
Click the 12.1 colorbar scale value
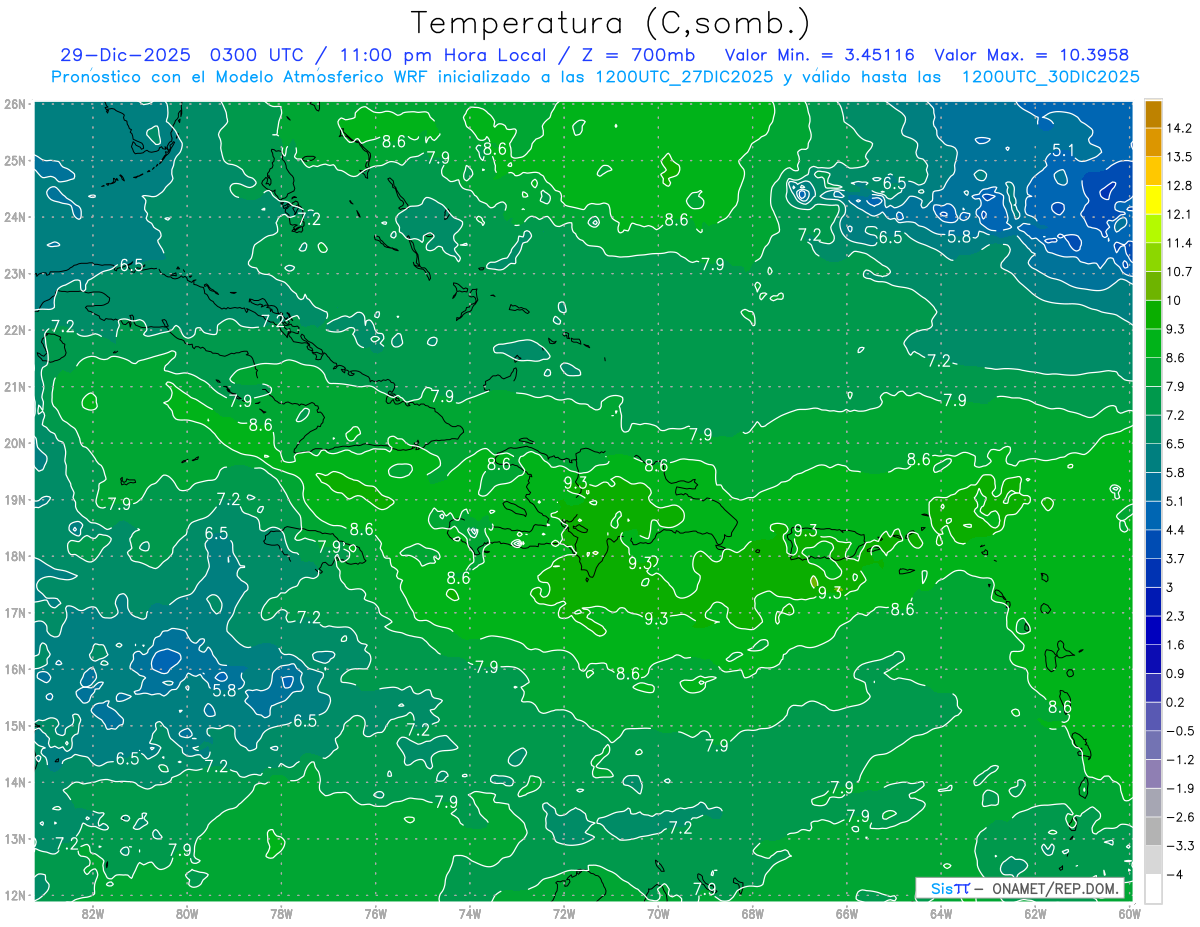[x=1179, y=214]
